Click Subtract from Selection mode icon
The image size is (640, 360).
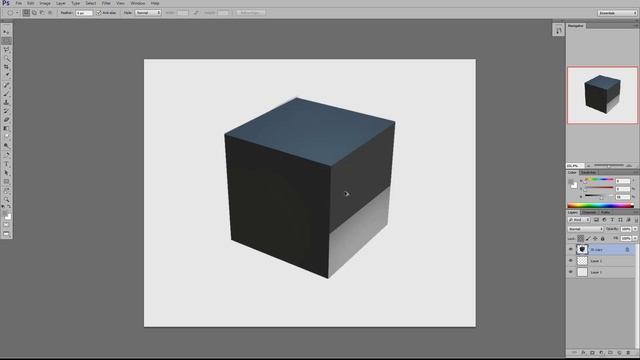[42, 13]
